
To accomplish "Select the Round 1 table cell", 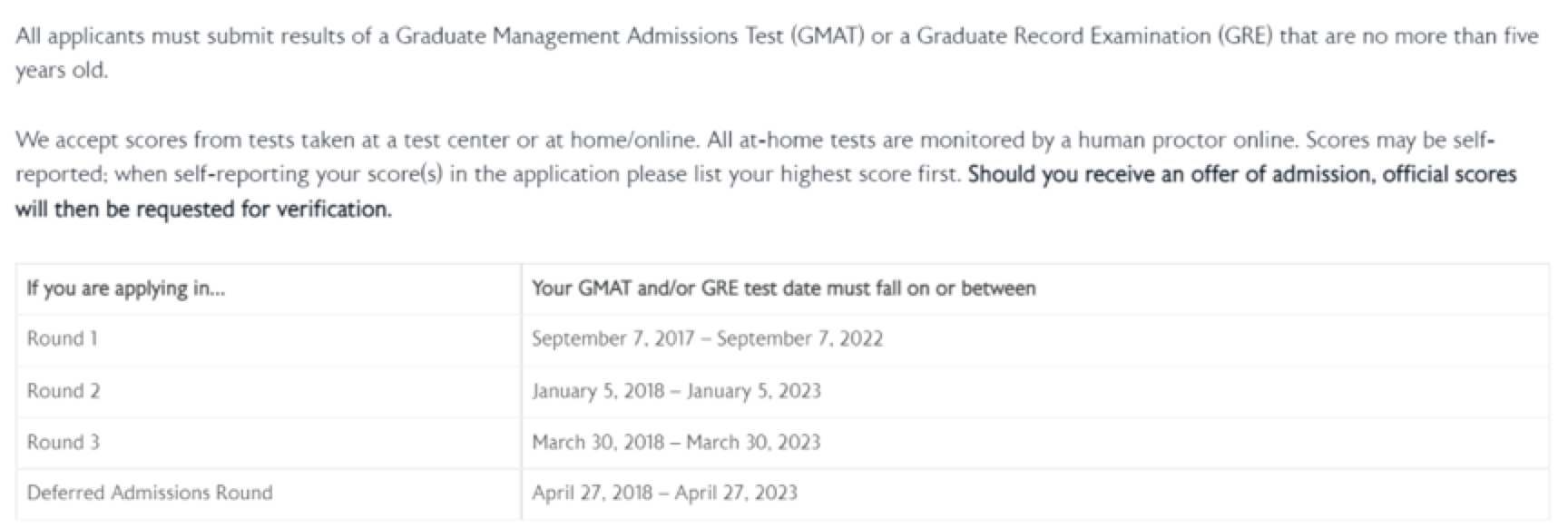I will [x=269, y=340].
